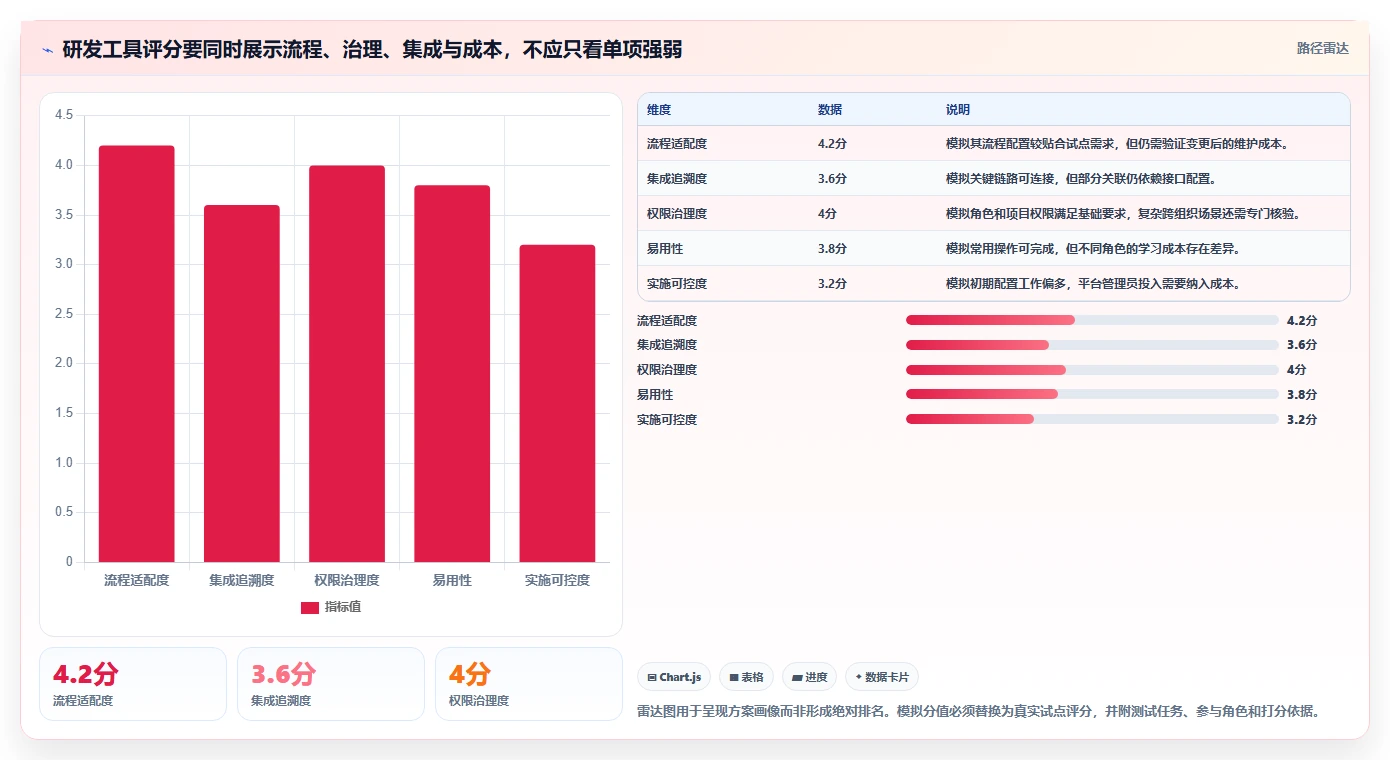Click the description starting 模拟初期配置工作偏多
This screenshot has height=760, width=1390.
pyautogui.click(x=1093, y=284)
